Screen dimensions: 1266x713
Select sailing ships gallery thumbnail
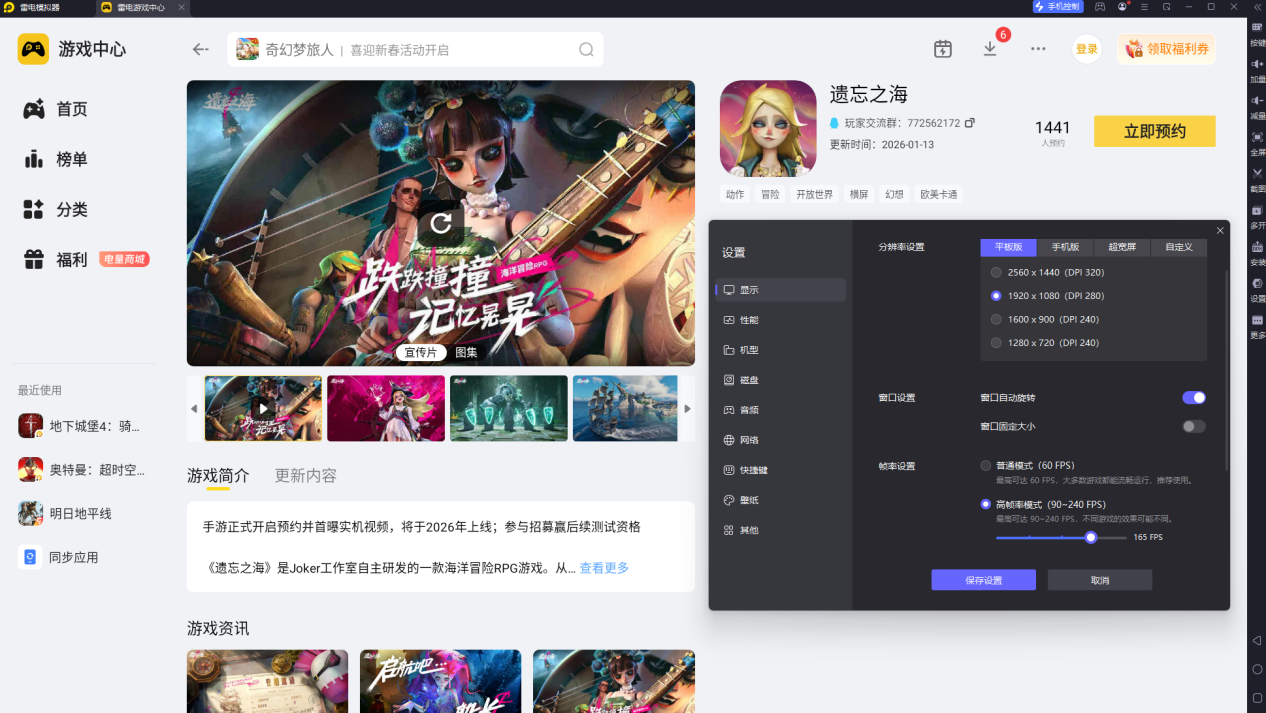point(625,408)
